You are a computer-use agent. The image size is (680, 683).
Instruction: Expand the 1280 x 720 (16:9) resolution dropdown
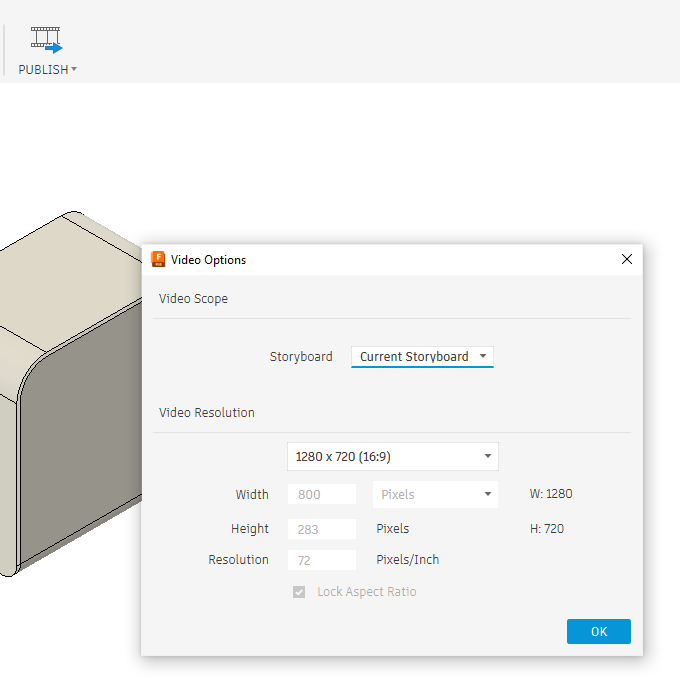pos(392,456)
